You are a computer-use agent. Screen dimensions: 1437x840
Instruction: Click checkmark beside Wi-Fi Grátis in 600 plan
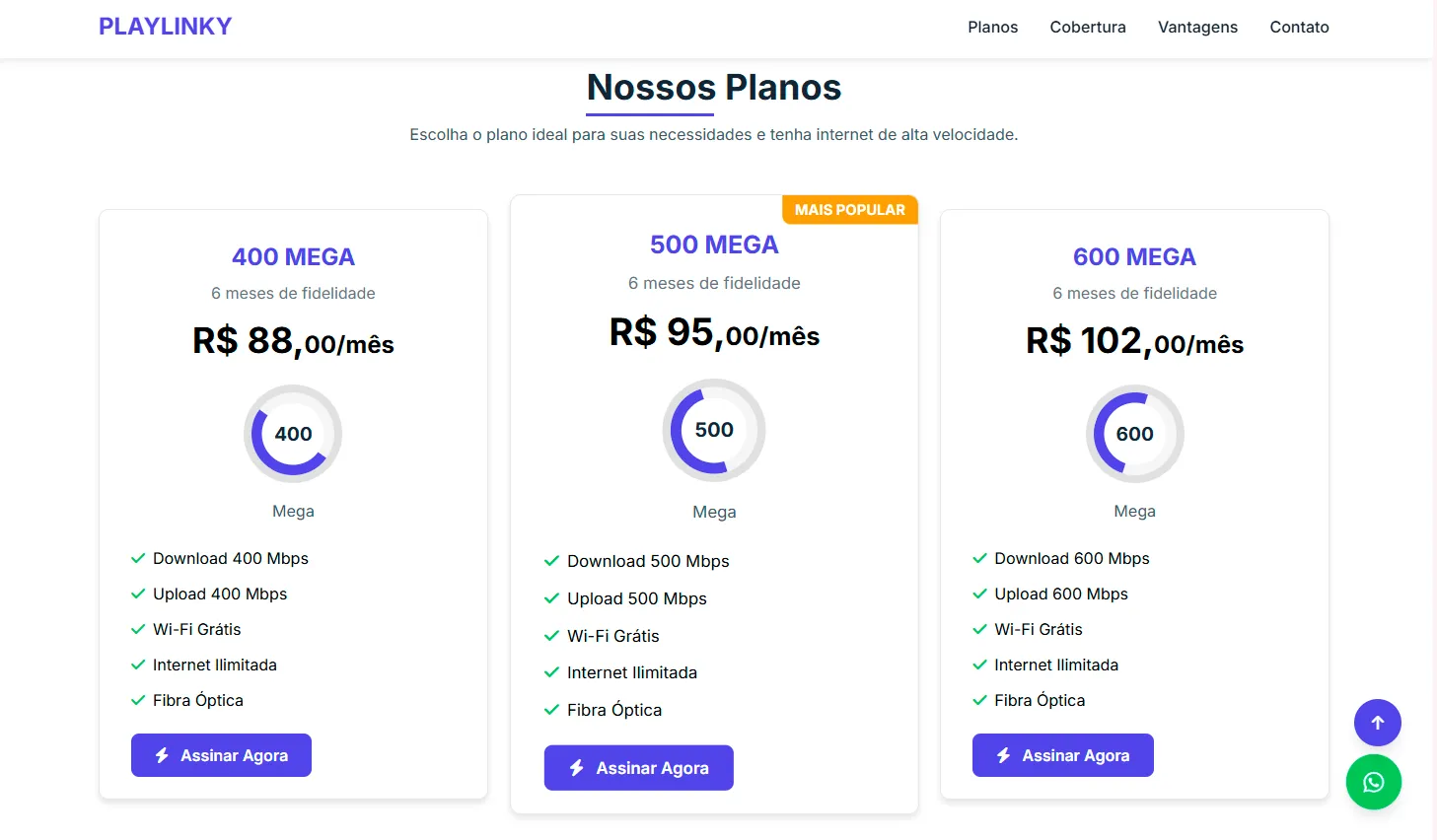tap(979, 629)
